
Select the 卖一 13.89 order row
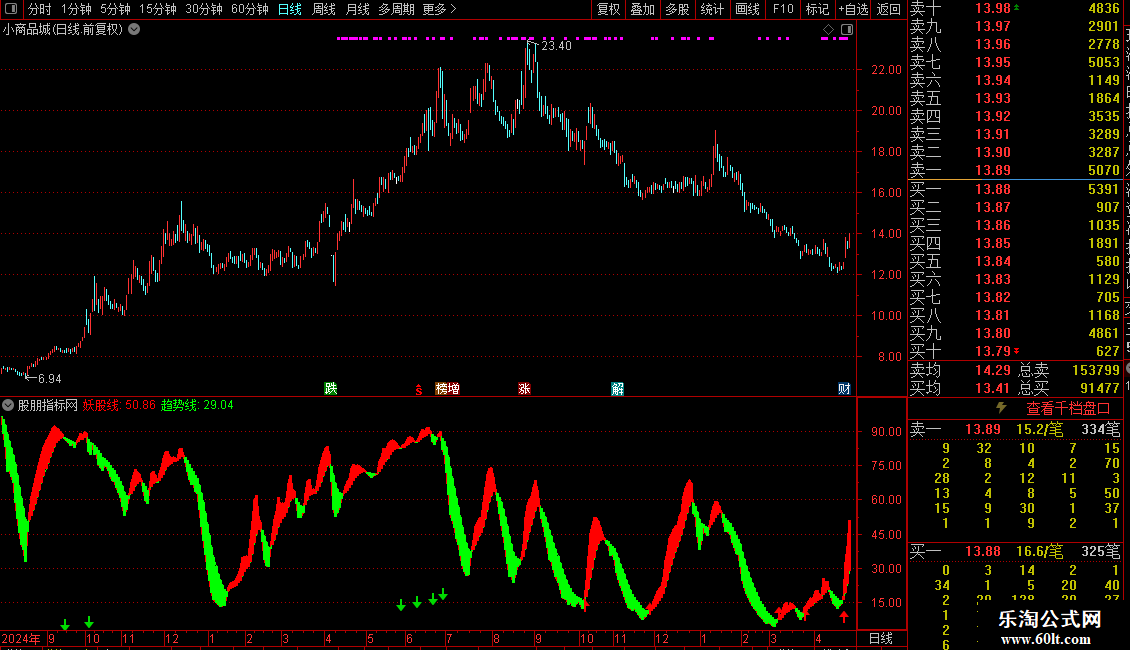[1015, 170]
